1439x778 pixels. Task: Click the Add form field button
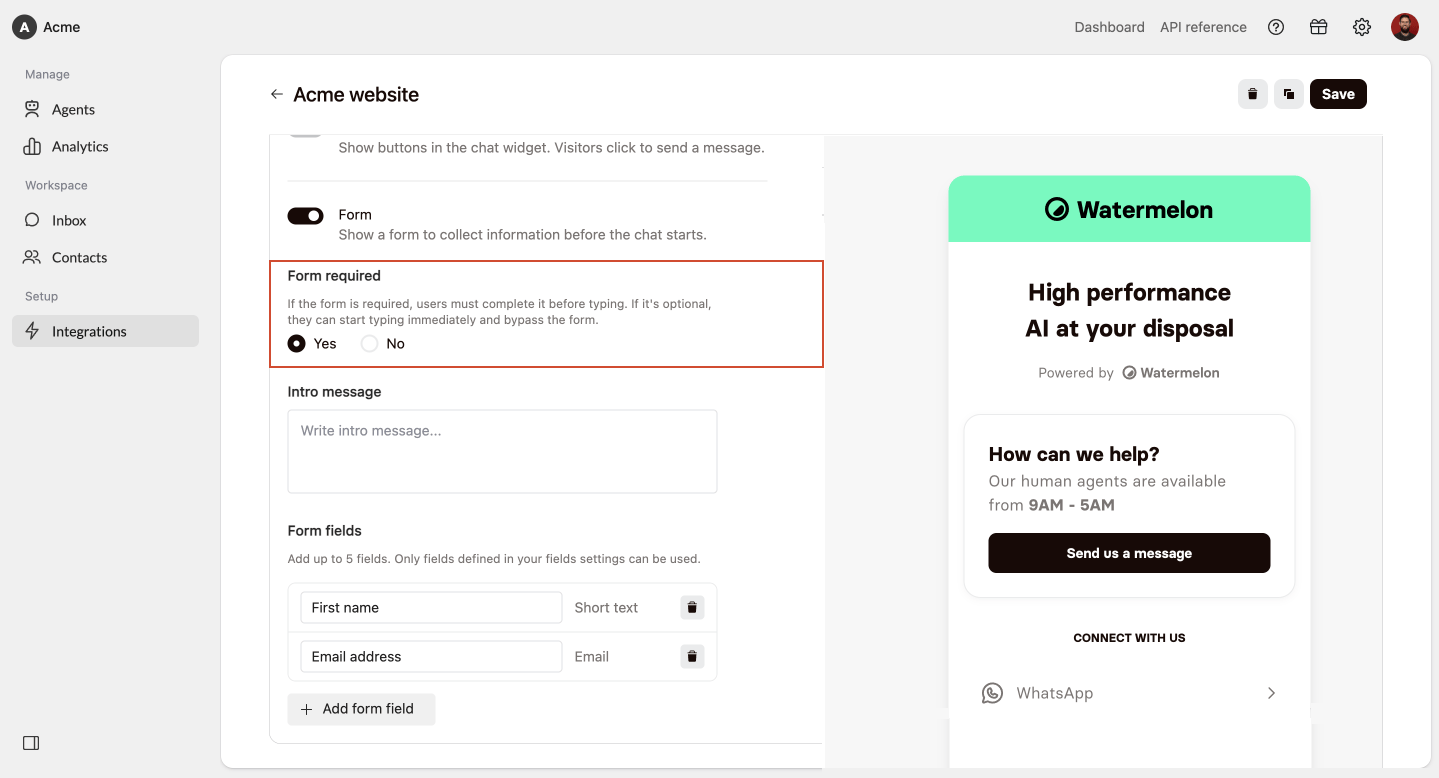[361, 708]
